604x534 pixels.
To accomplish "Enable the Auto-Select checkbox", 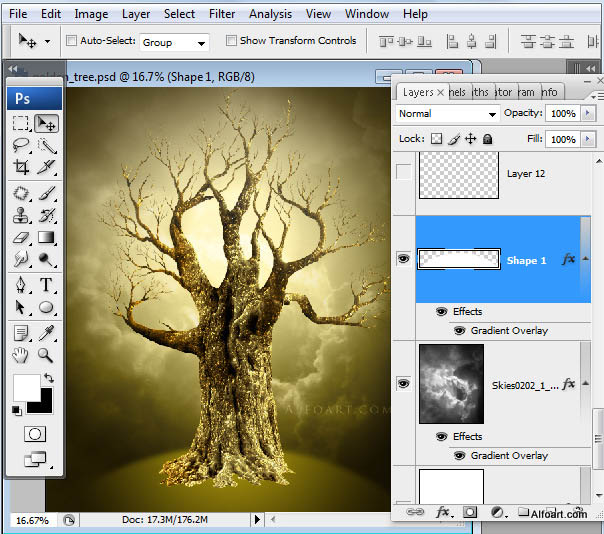I will tap(71, 41).
